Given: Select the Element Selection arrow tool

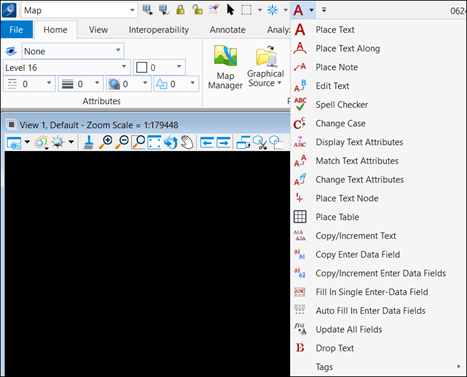Looking at the screenshot, I should tap(230, 10).
